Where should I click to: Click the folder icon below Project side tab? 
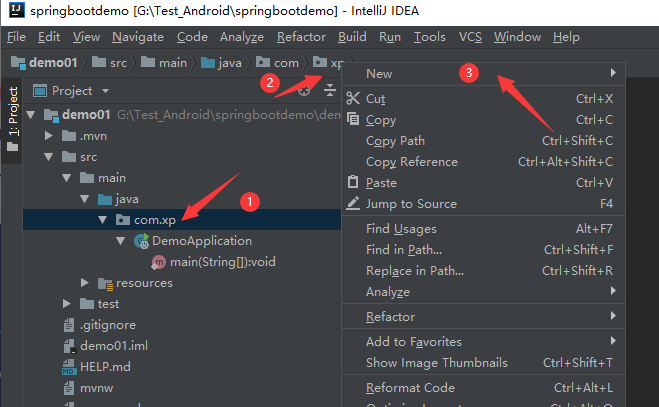13,147
